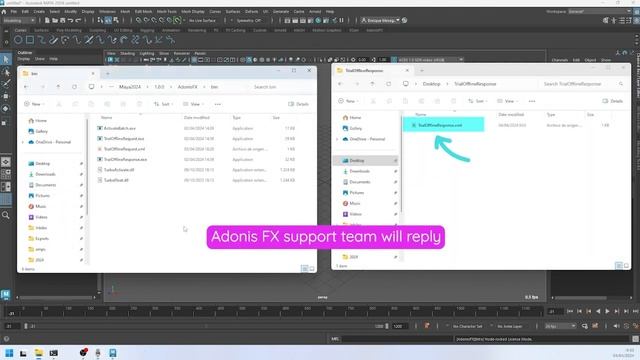Select the NURBS square shelf icon
The image size is (640, 360).
(30, 40)
